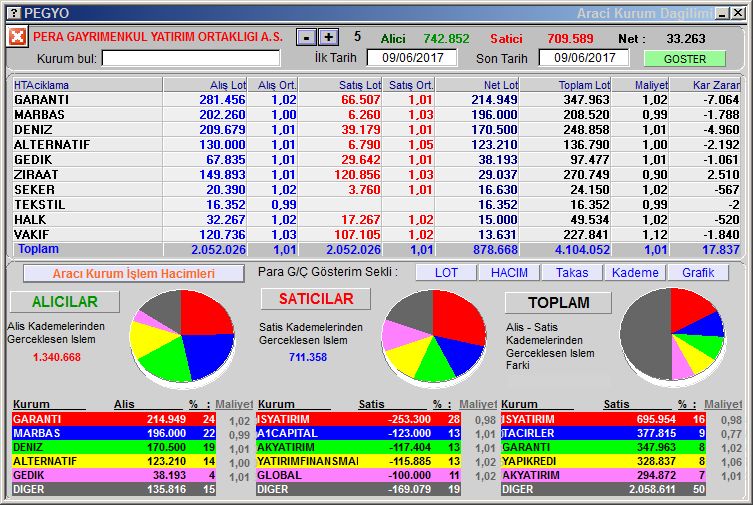
Task: Click the SATICILAR pie chart
Action: click(x=434, y=336)
